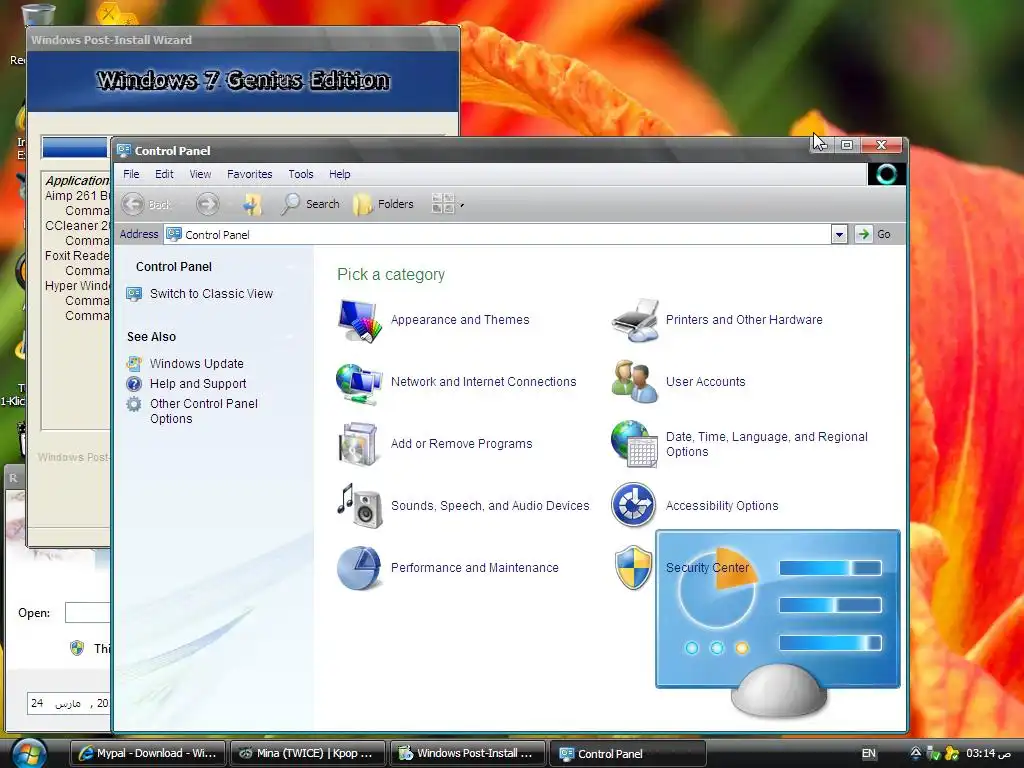Open the Printers and Other Hardware icon
The width and height of the screenshot is (1024, 768).
(x=634, y=320)
